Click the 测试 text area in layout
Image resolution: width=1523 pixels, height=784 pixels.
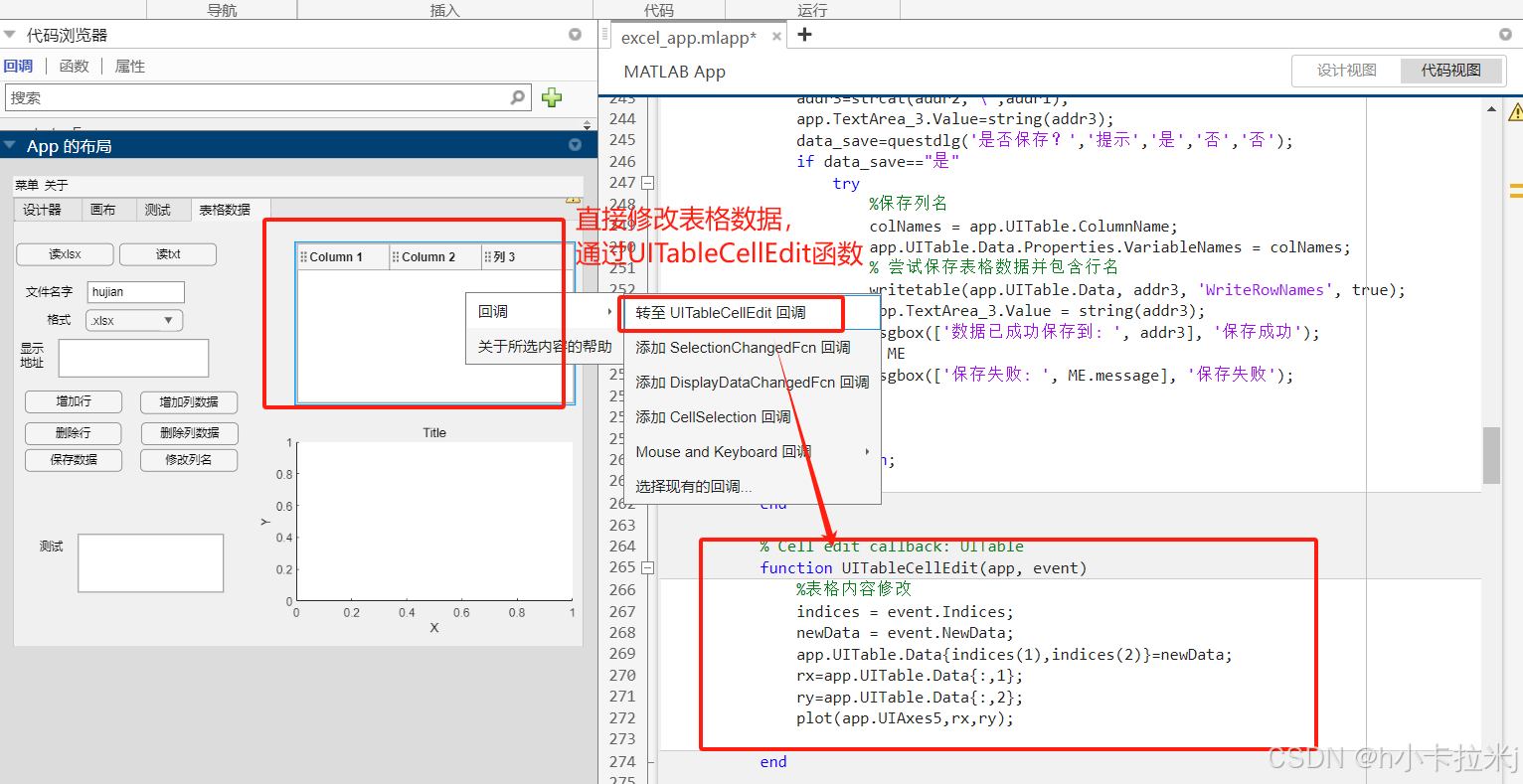pos(151,563)
